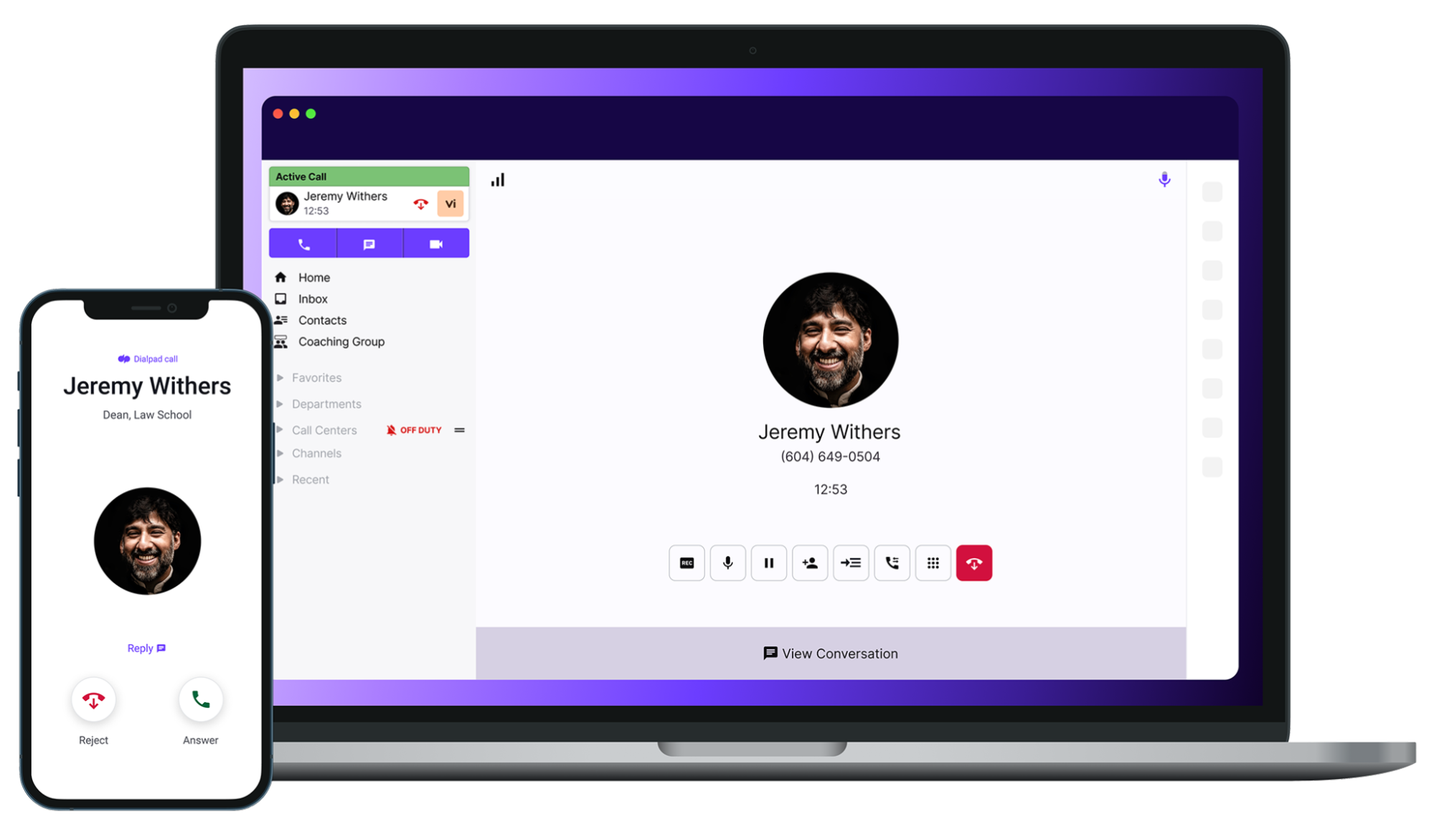The height and width of the screenshot is (840, 1434).
Task: Click the add participant icon
Action: click(x=810, y=563)
